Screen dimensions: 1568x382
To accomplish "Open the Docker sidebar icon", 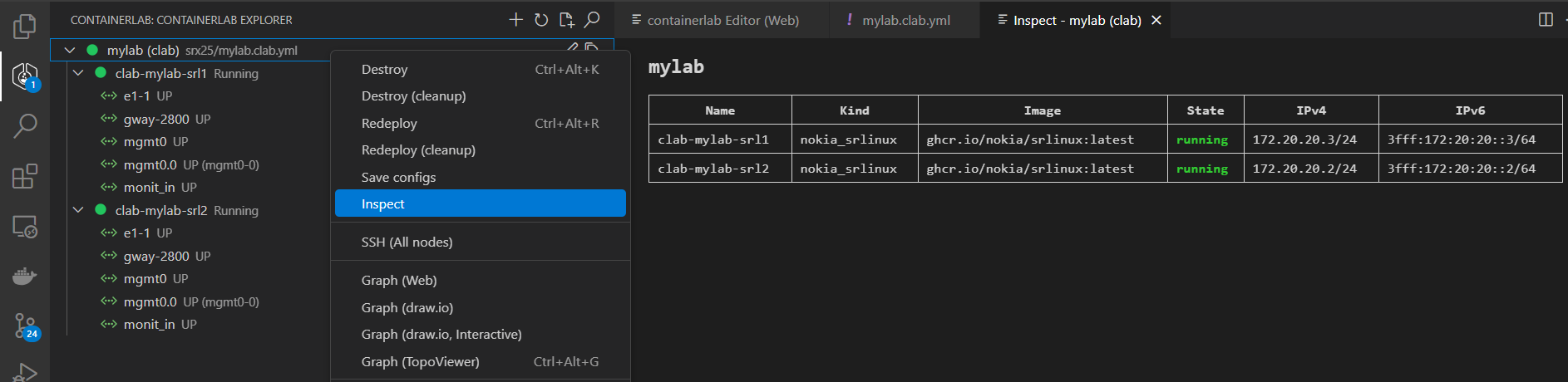I will [x=25, y=276].
